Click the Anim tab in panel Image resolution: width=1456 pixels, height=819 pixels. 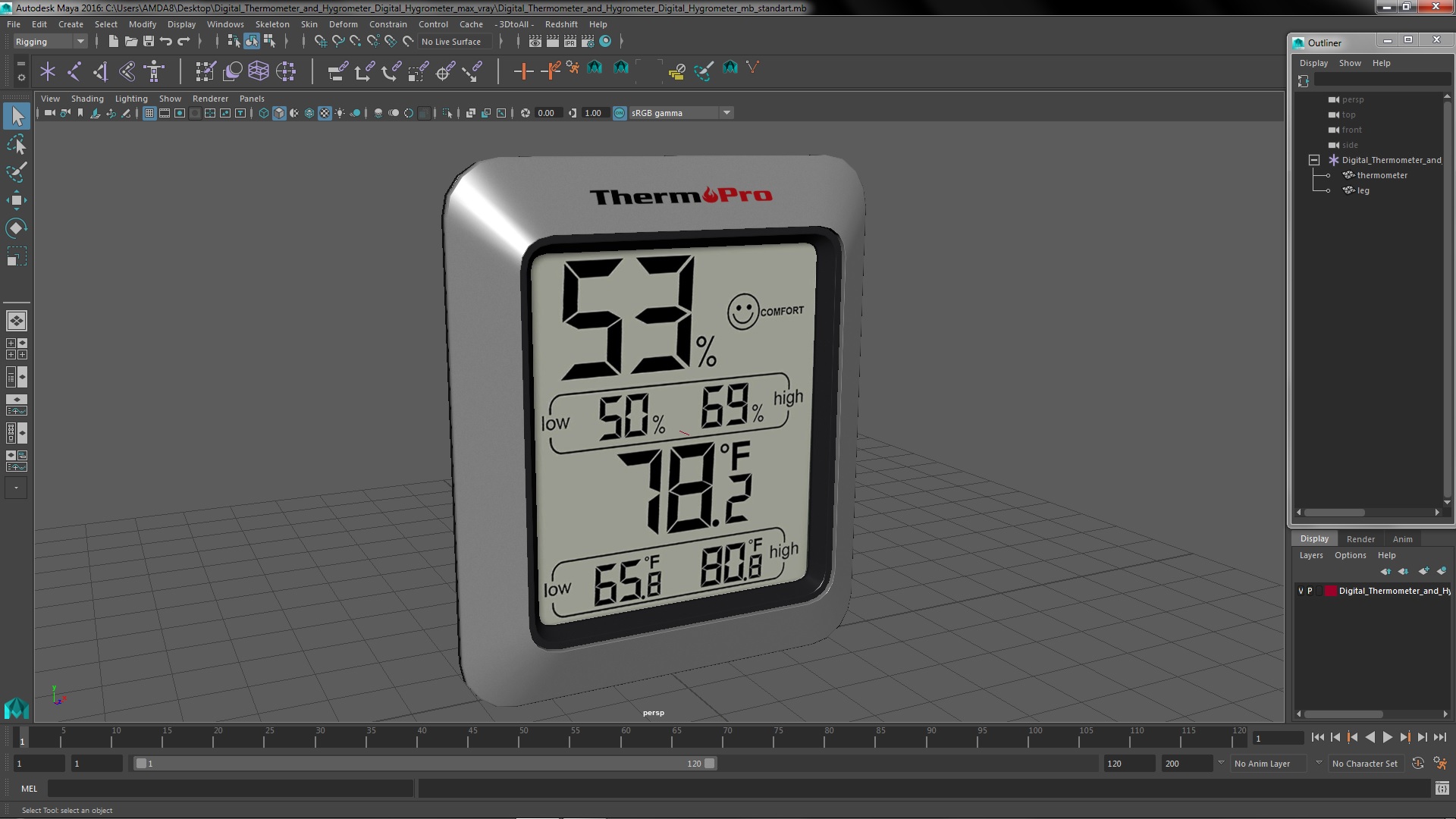(1402, 538)
